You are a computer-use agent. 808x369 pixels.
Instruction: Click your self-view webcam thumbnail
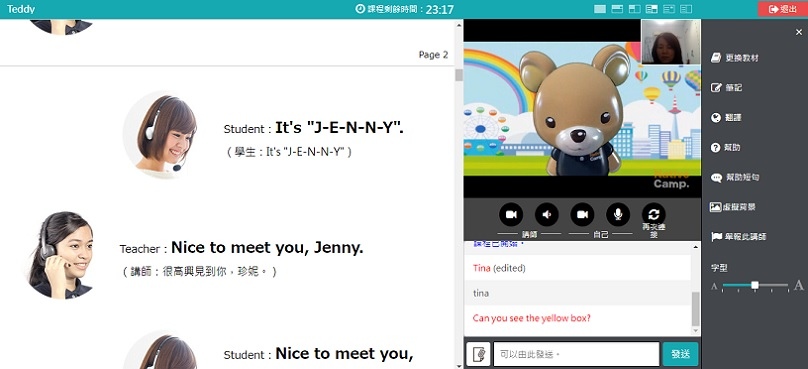click(670, 42)
